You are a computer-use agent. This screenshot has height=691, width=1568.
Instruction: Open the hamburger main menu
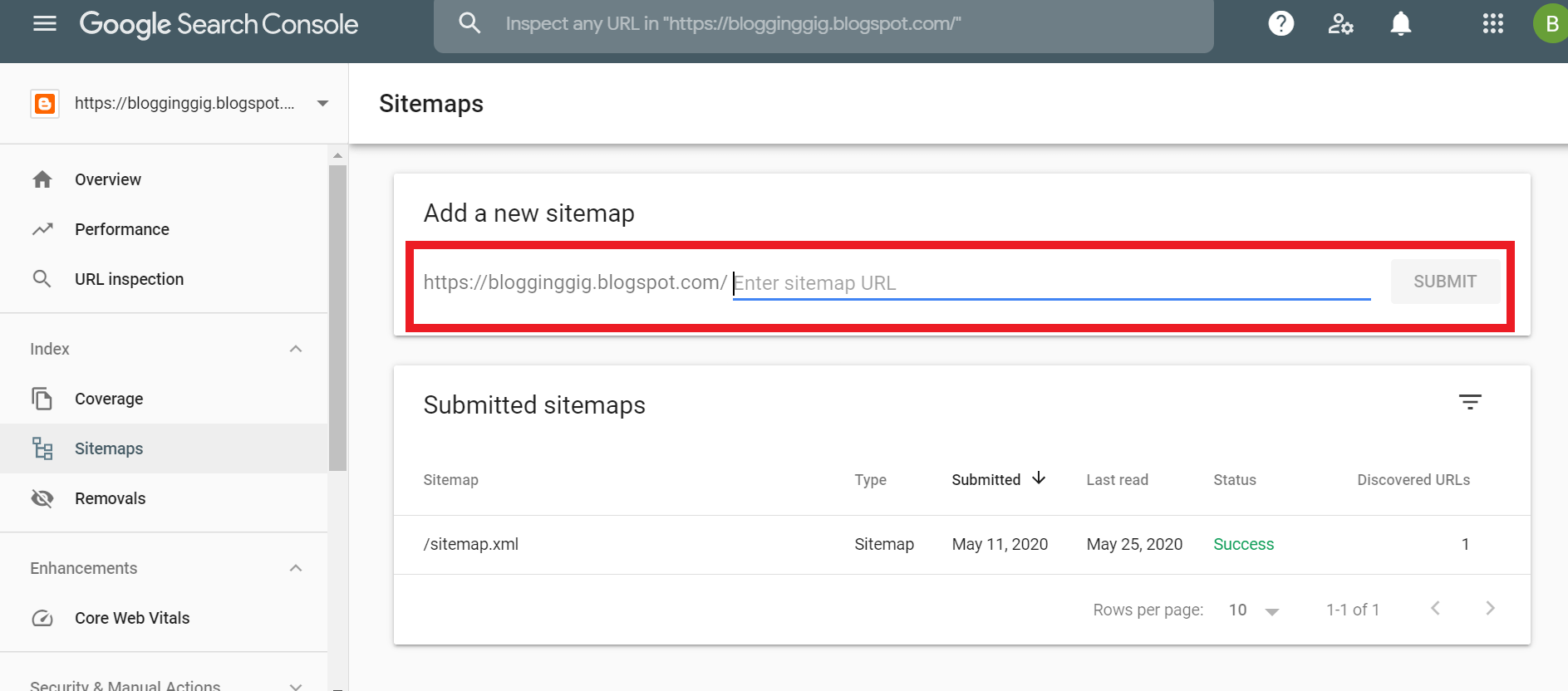click(x=45, y=23)
